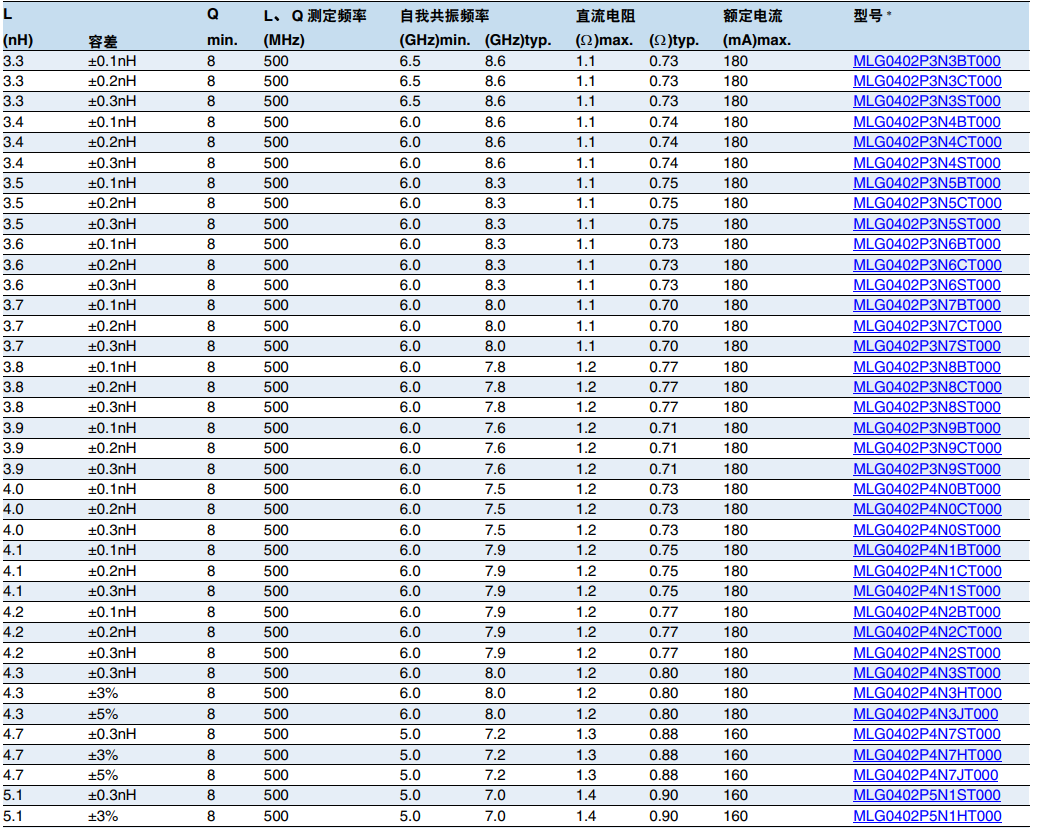Follow the MLG0402P3N7BT000 link
Image resolution: width=1037 pixels, height=828 pixels.
click(x=927, y=305)
